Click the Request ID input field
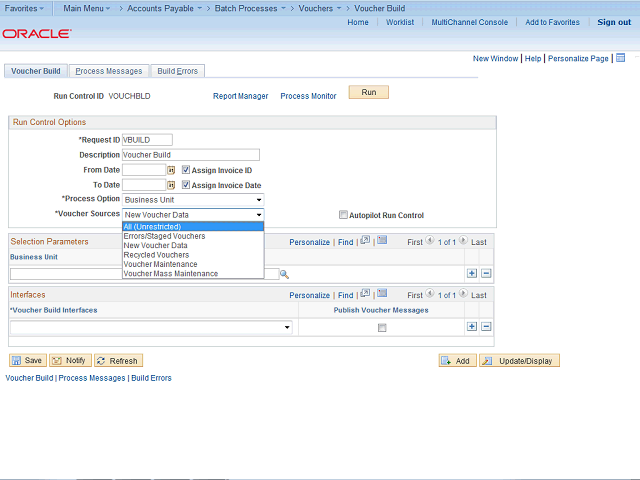The image size is (640, 480). tap(147, 140)
